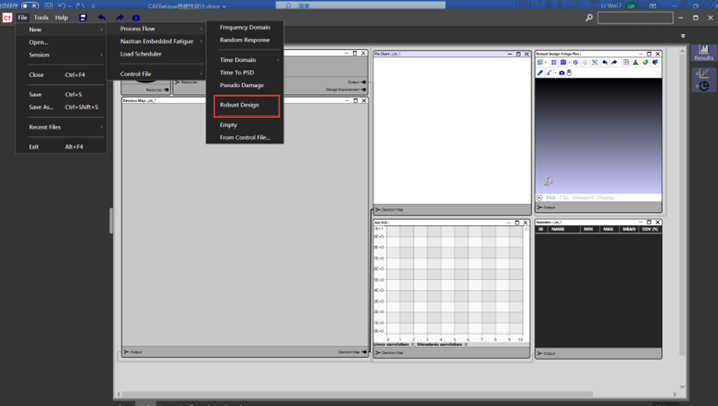Choose Frequency Domain from the submenu
Viewport: 718px width, 406px height.
(245, 27)
